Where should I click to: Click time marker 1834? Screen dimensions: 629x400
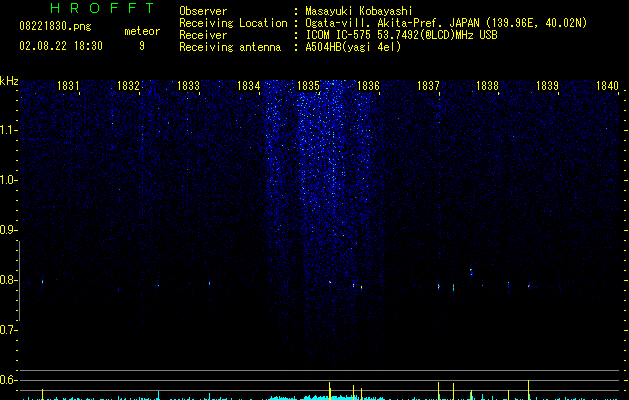tap(248, 86)
